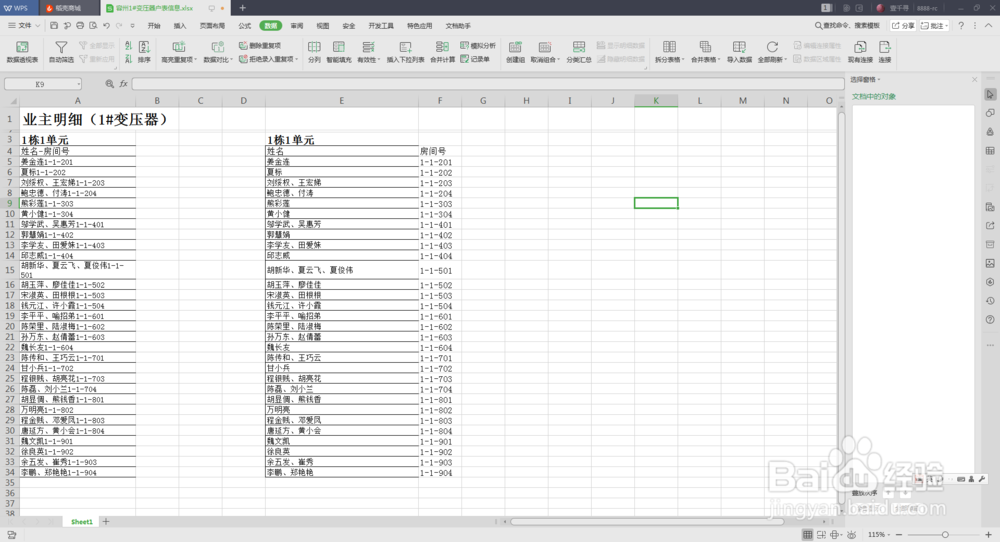Click the print preview icon
The width and height of the screenshot is (1000, 542).
pos(93,26)
